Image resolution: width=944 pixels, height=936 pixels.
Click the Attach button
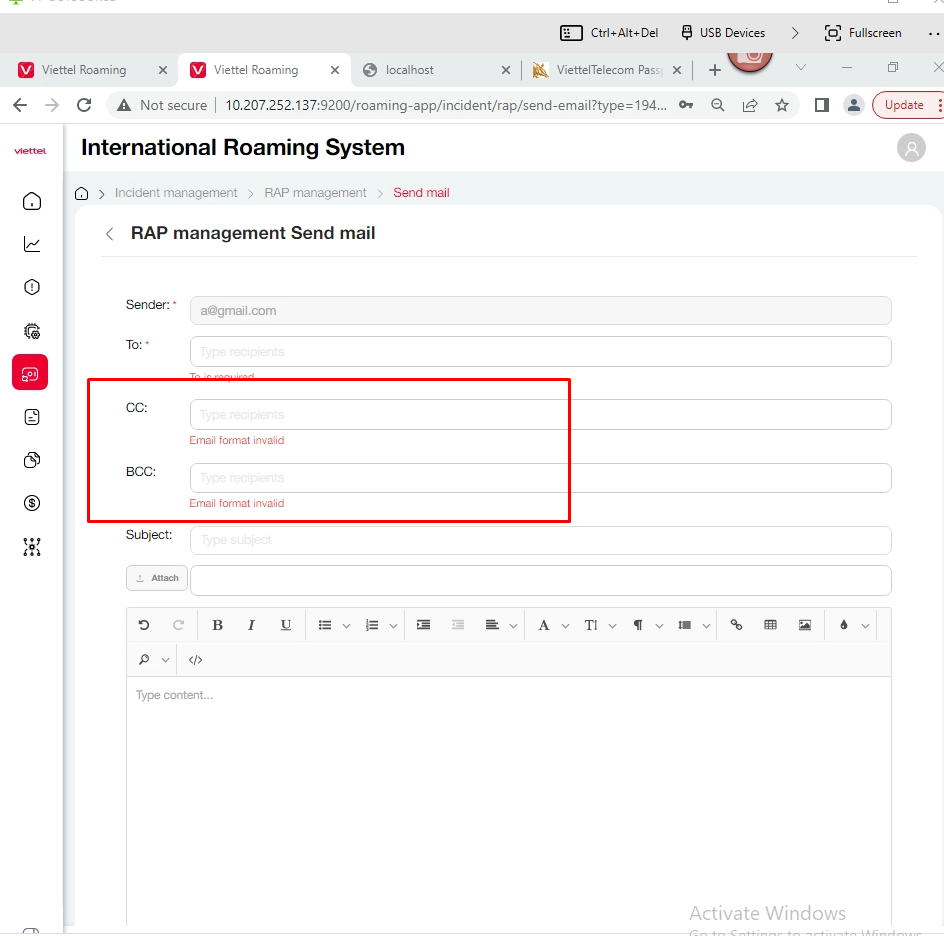[x=157, y=578]
